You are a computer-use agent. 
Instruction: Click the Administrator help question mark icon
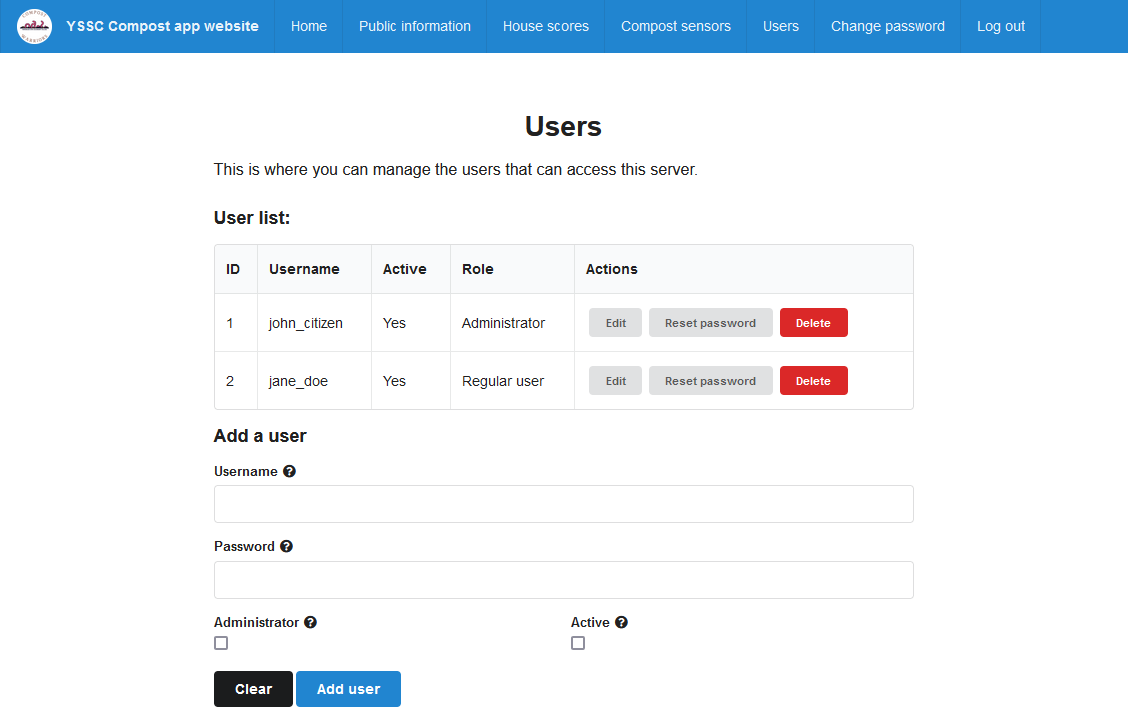[310, 622]
